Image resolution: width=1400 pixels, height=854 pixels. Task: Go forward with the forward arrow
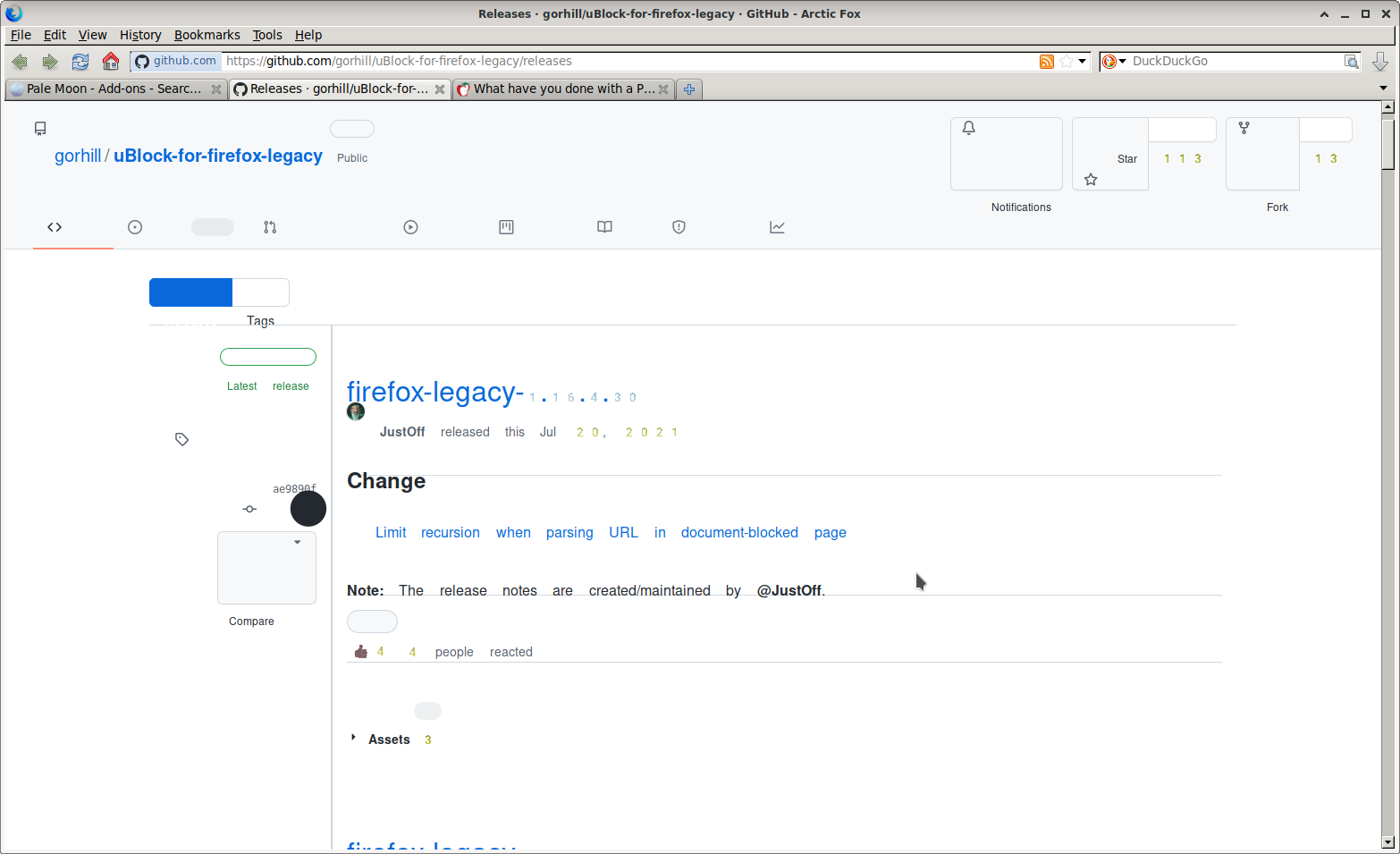(x=50, y=62)
